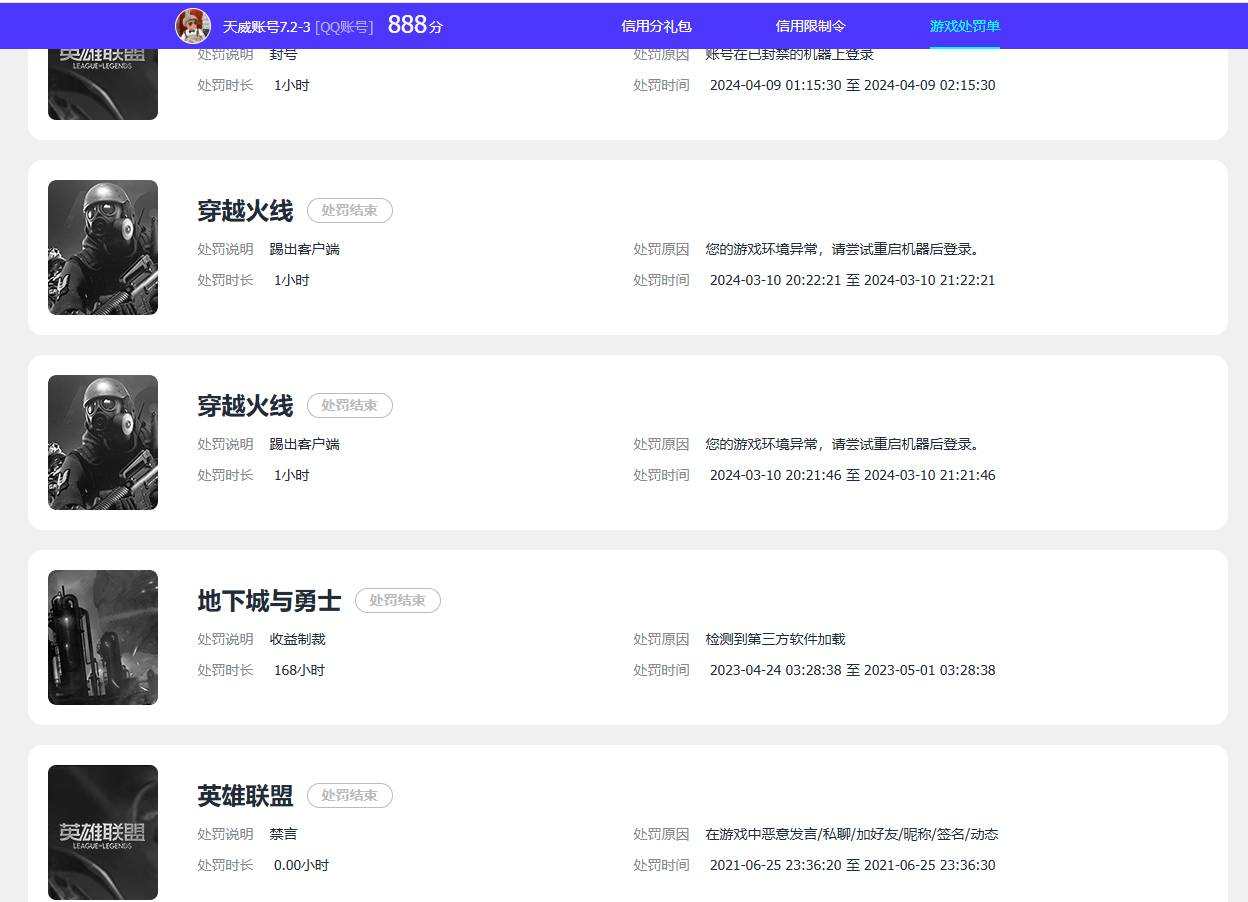
Task: Click time range 2024-04-09 01:15:30 至 02:15:30
Action: [x=853, y=86]
